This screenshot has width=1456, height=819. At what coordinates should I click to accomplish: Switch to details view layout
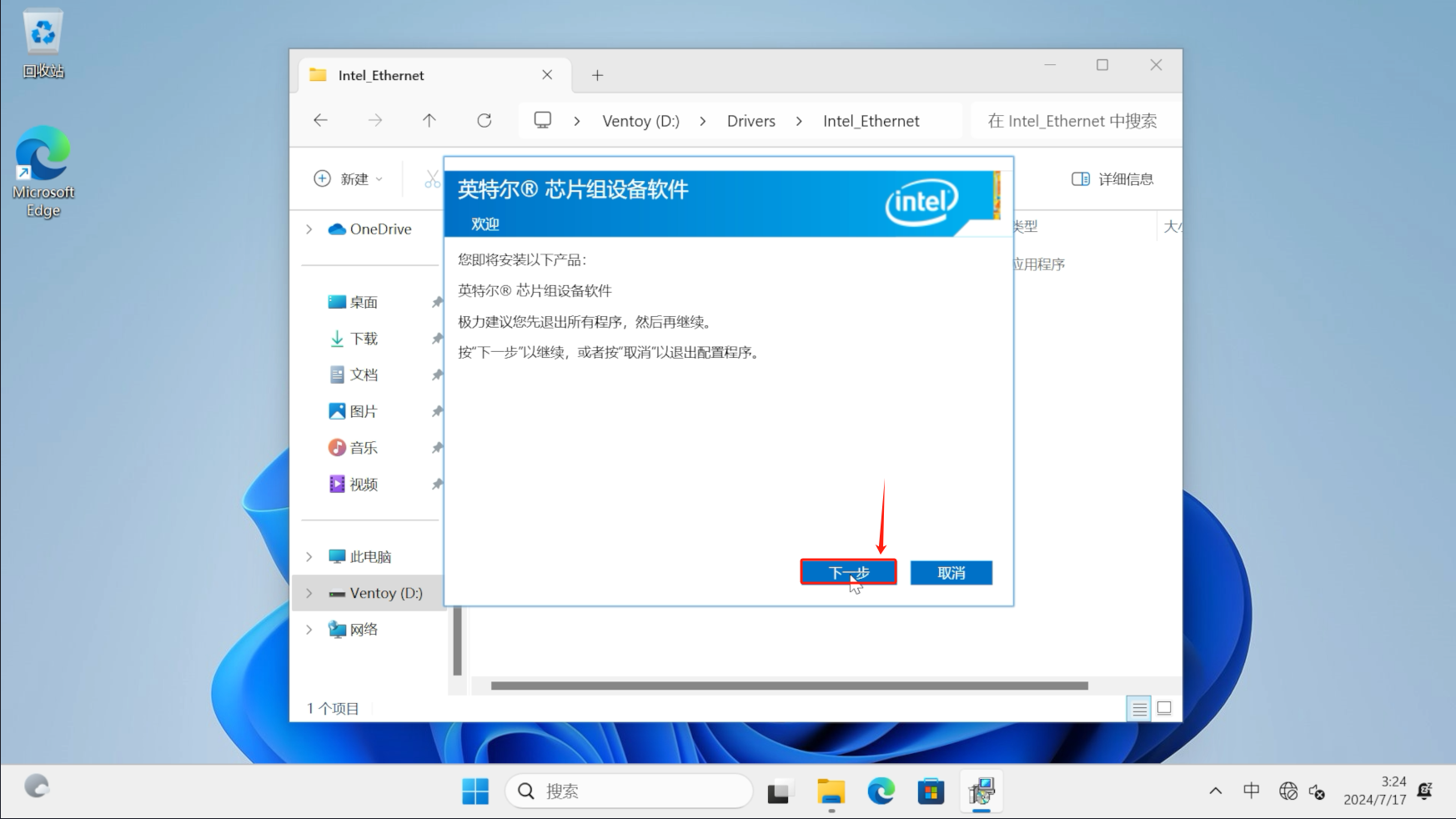pos(1139,709)
